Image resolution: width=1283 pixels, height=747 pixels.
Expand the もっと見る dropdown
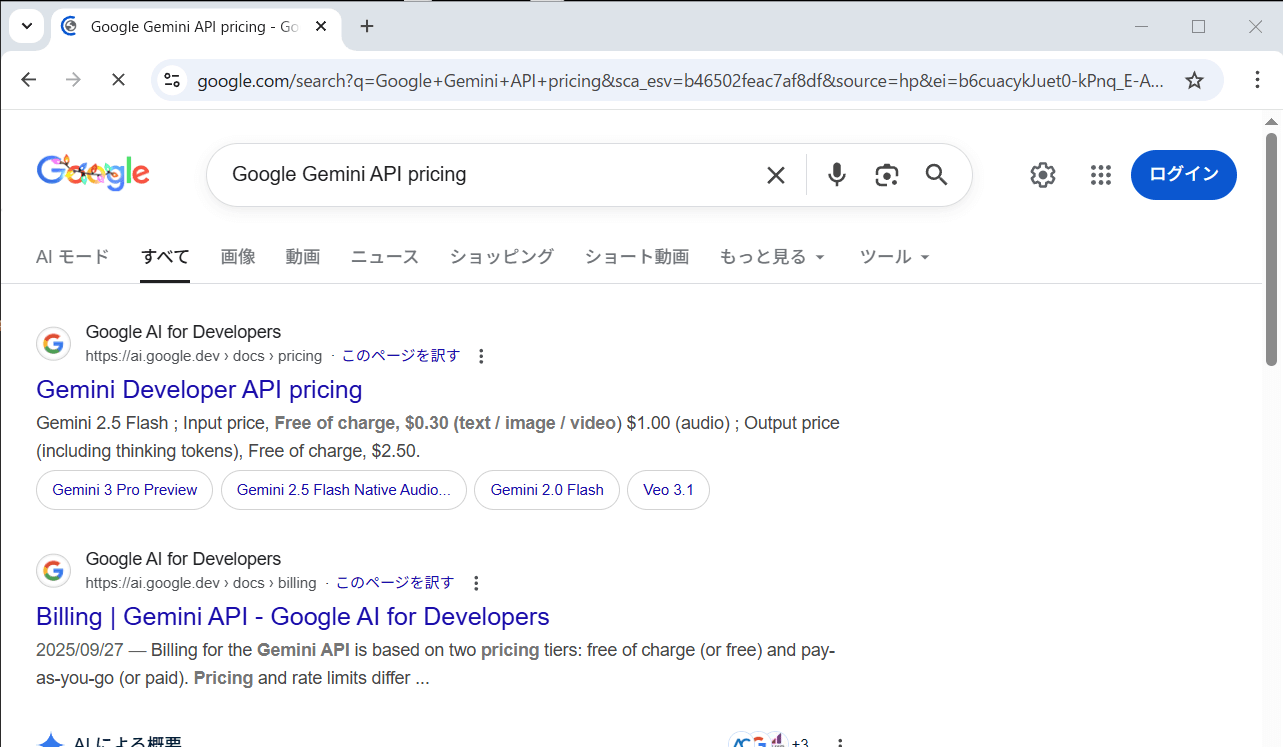tap(772, 257)
